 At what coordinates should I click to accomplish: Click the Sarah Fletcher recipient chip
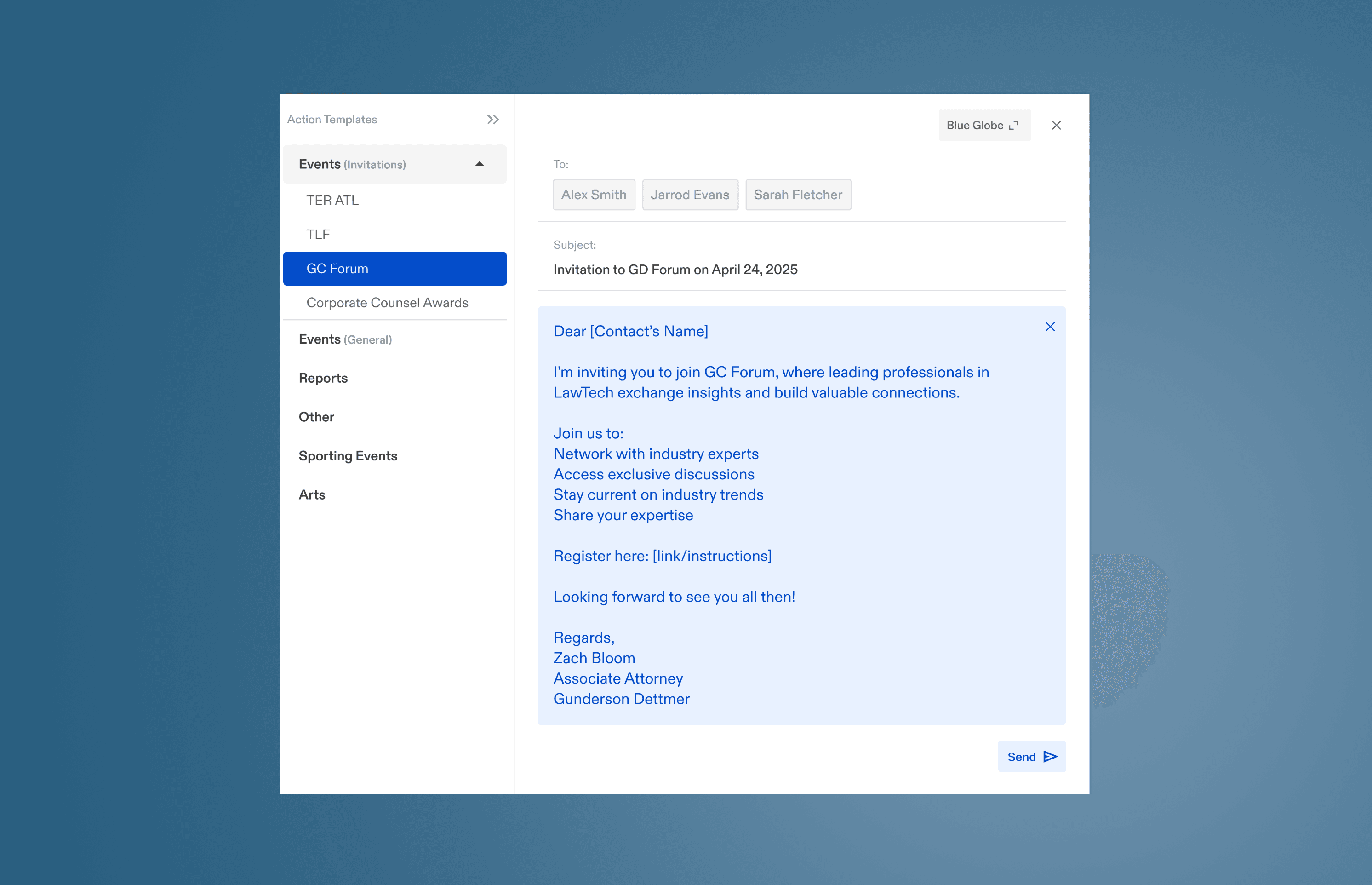pos(797,195)
